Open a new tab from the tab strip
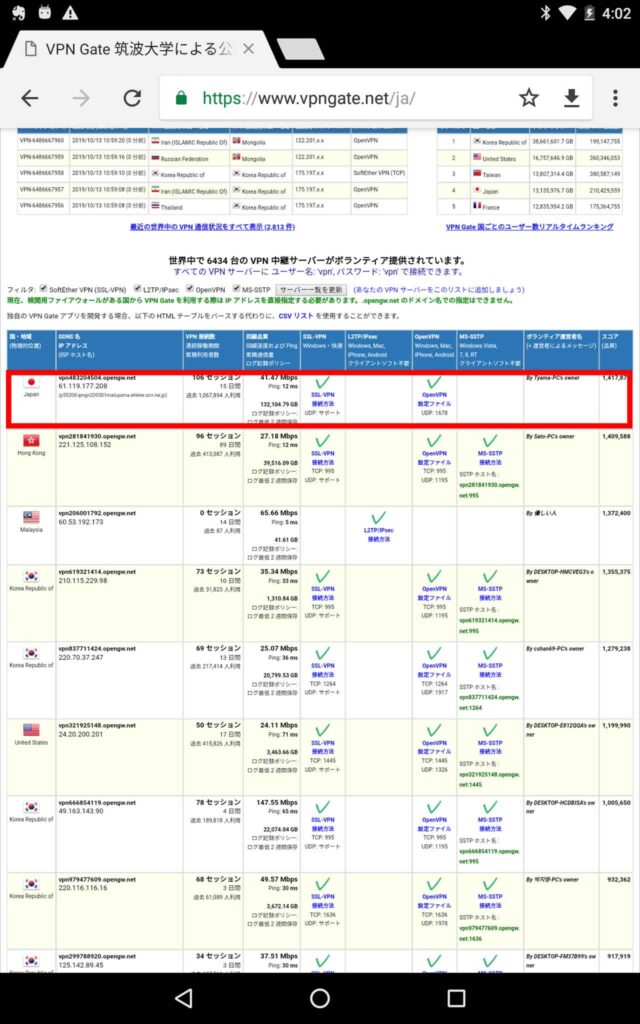 click(x=299, y=48)
